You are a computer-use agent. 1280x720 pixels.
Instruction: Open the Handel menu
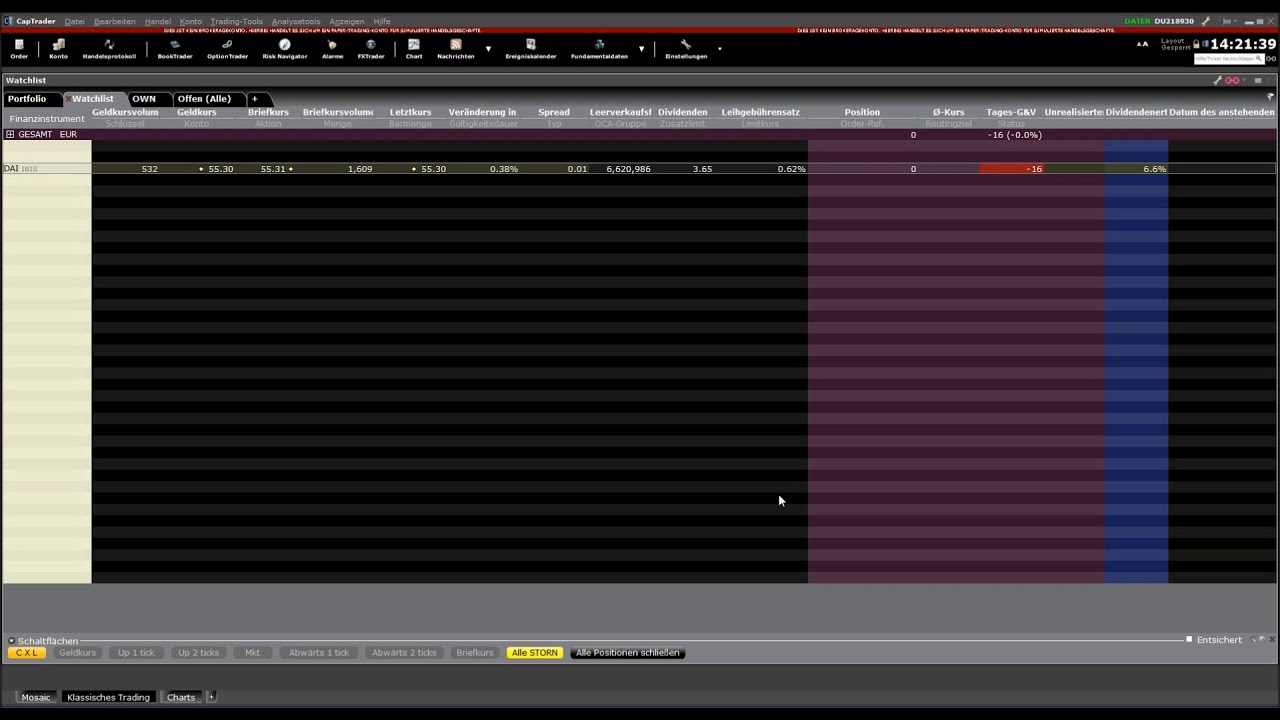157,21
